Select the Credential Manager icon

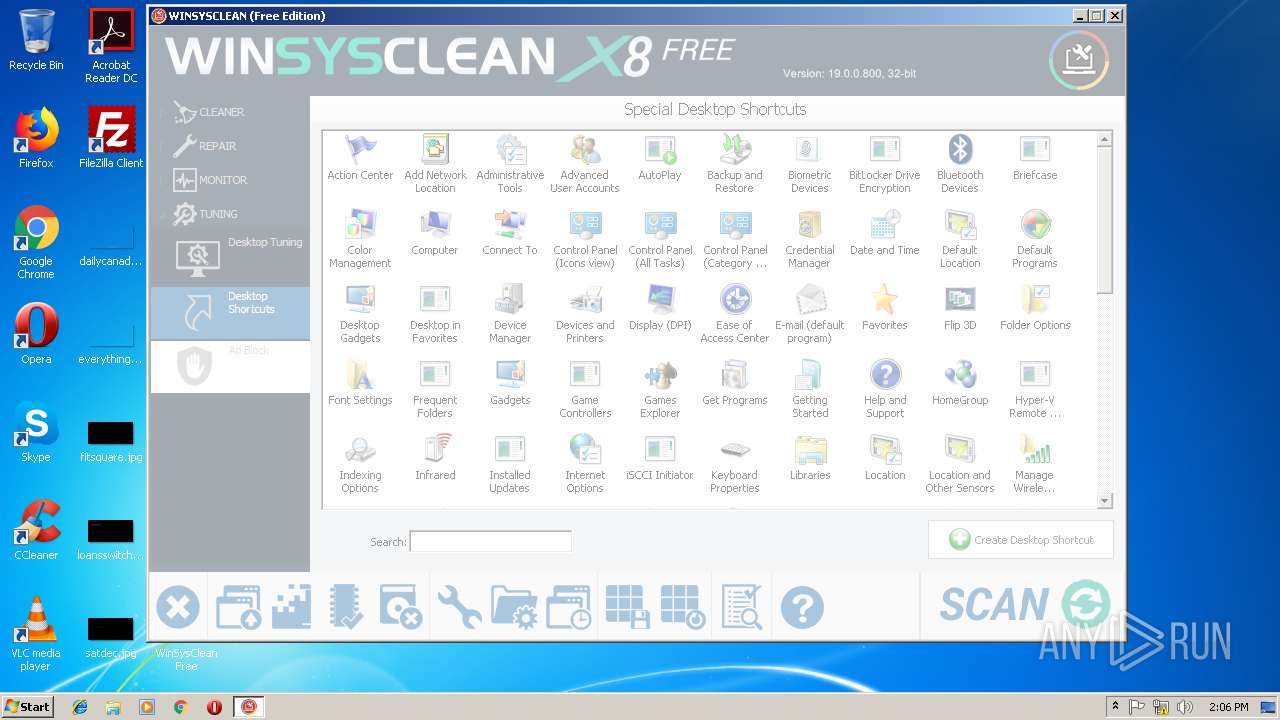(810, 225)
